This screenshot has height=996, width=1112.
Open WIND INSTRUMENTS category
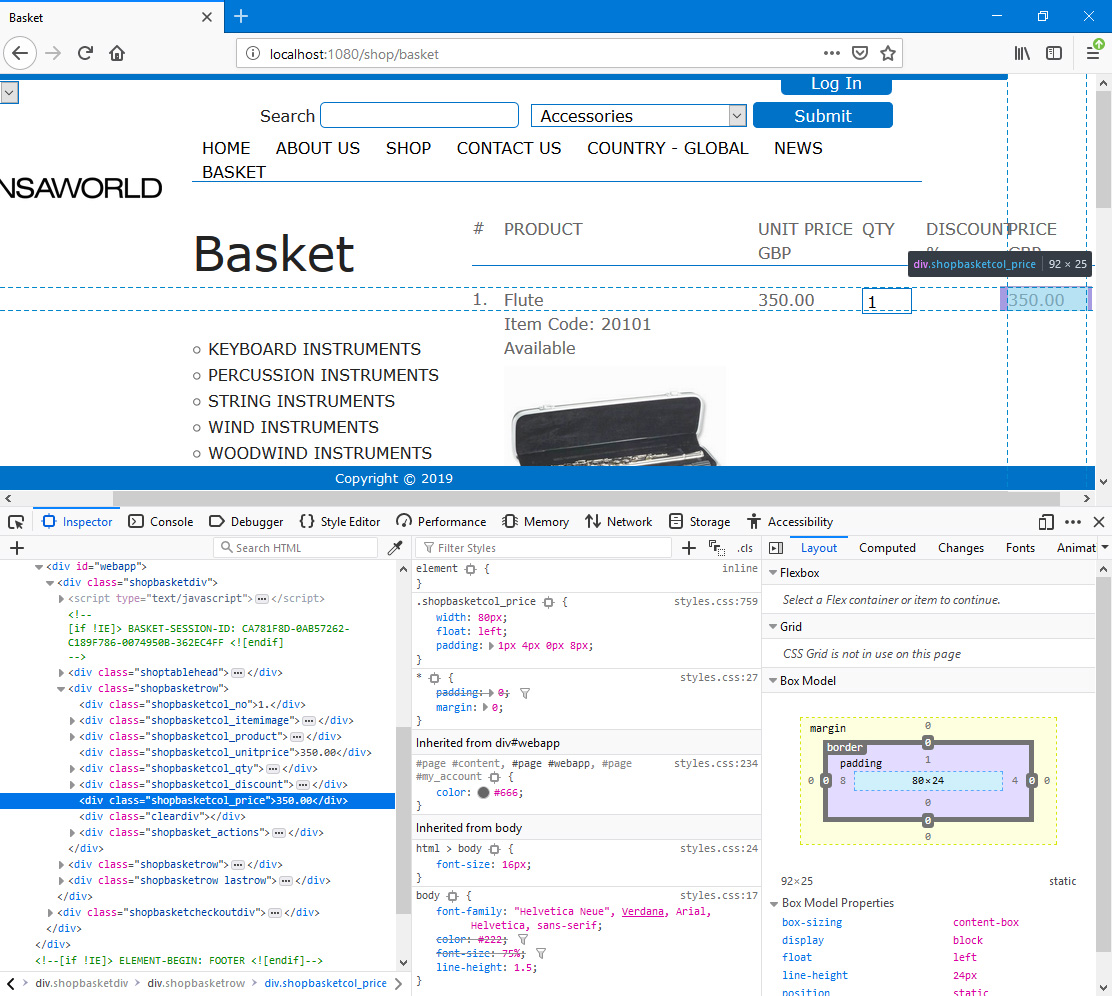coord(294,427)
